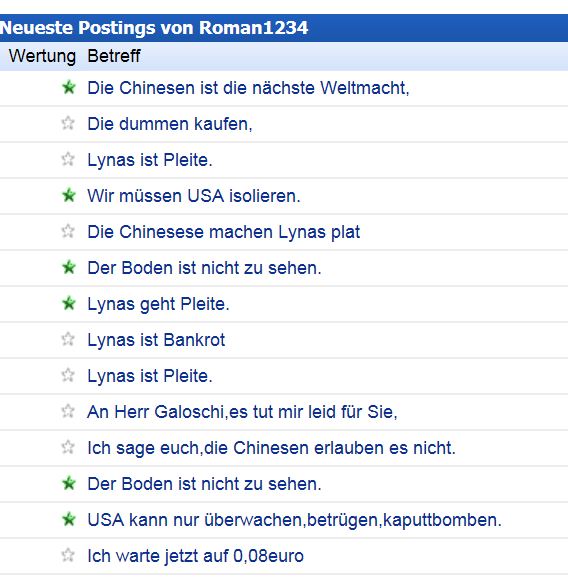Open posting 'Die Chinesen ist die nächste Weltmacht,'

(248, 88)
